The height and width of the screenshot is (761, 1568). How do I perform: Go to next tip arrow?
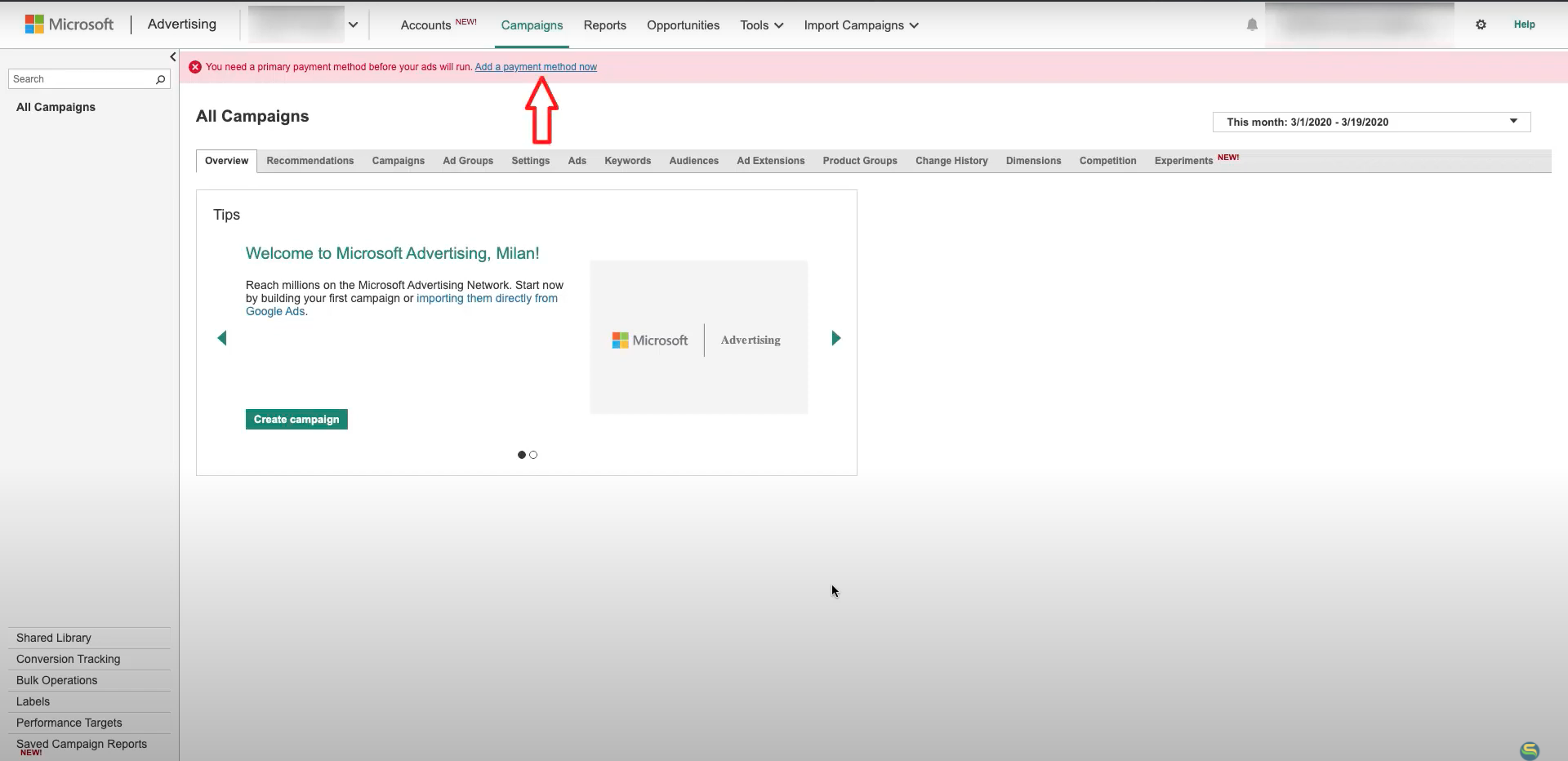pyautogui.click(x=835, y=338)
